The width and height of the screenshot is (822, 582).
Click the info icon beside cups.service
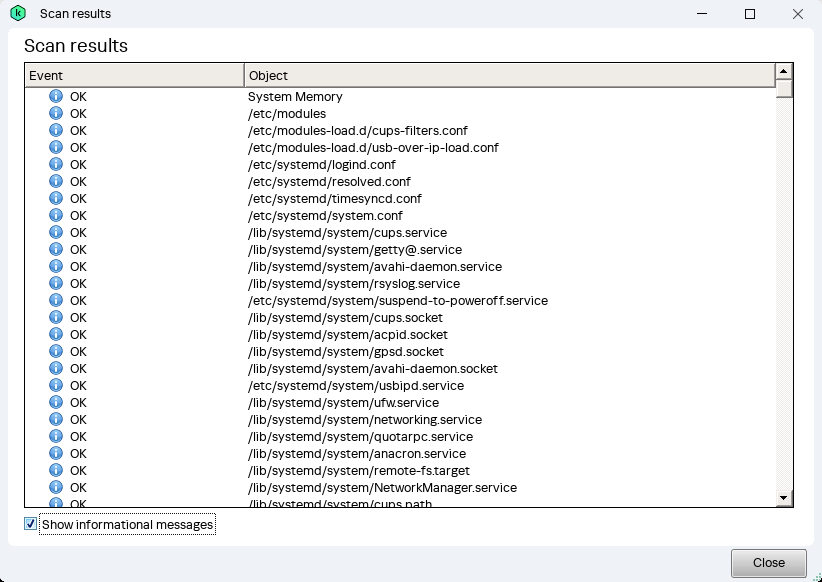[55, 232]
